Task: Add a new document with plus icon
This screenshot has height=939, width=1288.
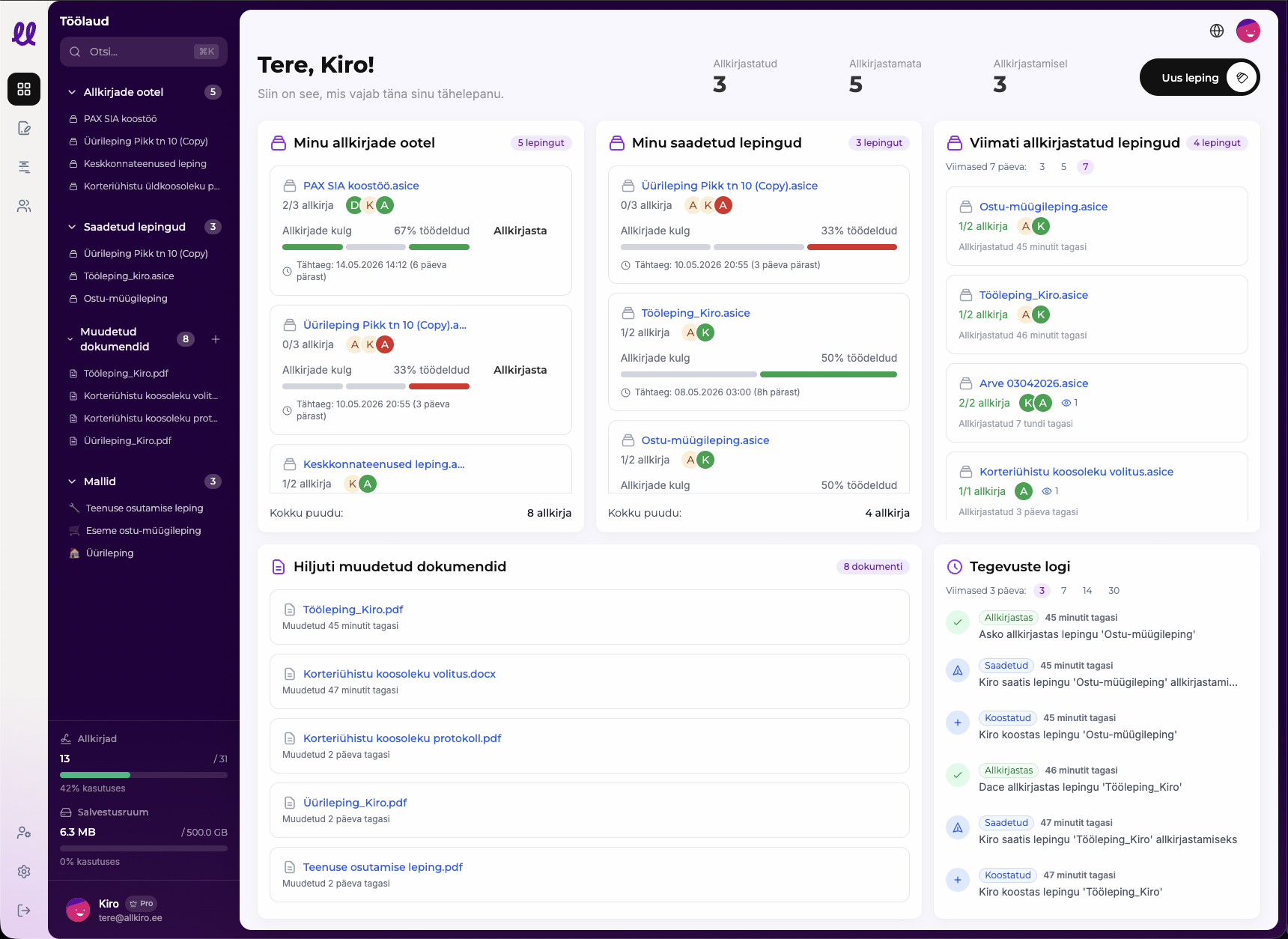Action: 216,339
